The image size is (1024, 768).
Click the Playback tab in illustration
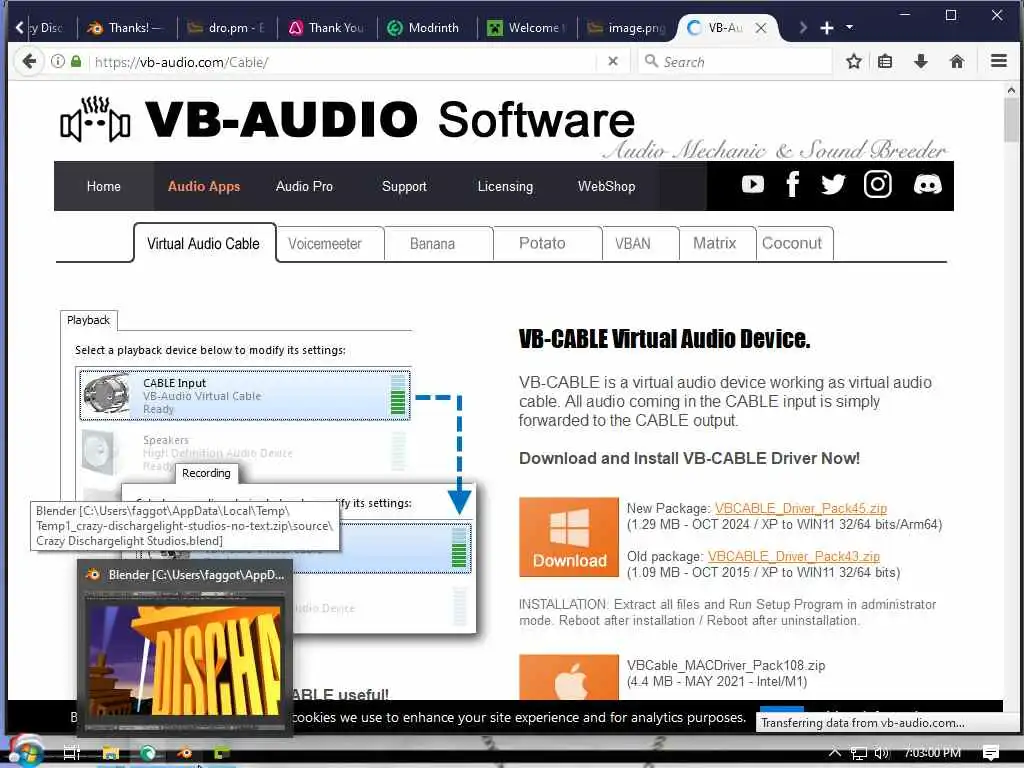coord(89,320)
